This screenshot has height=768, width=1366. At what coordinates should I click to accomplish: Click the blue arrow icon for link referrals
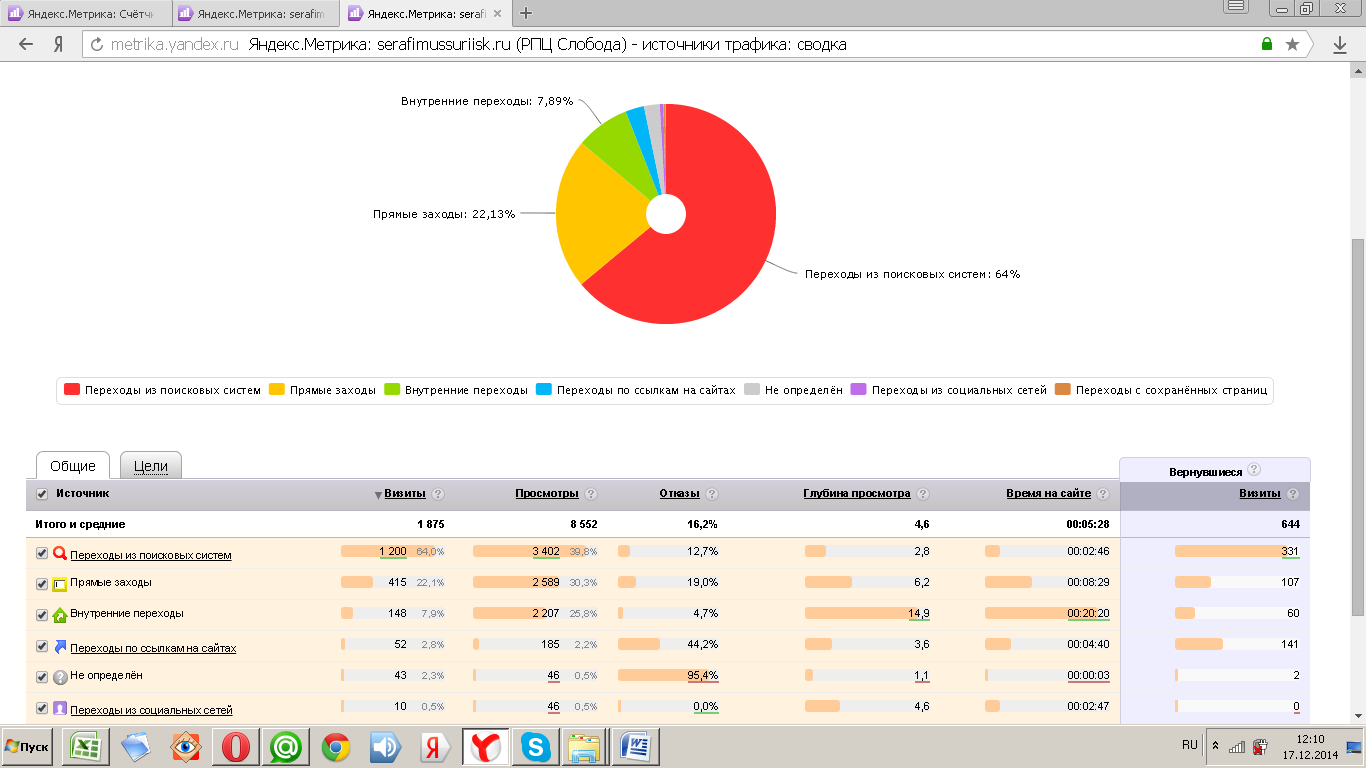pos(60,647)
